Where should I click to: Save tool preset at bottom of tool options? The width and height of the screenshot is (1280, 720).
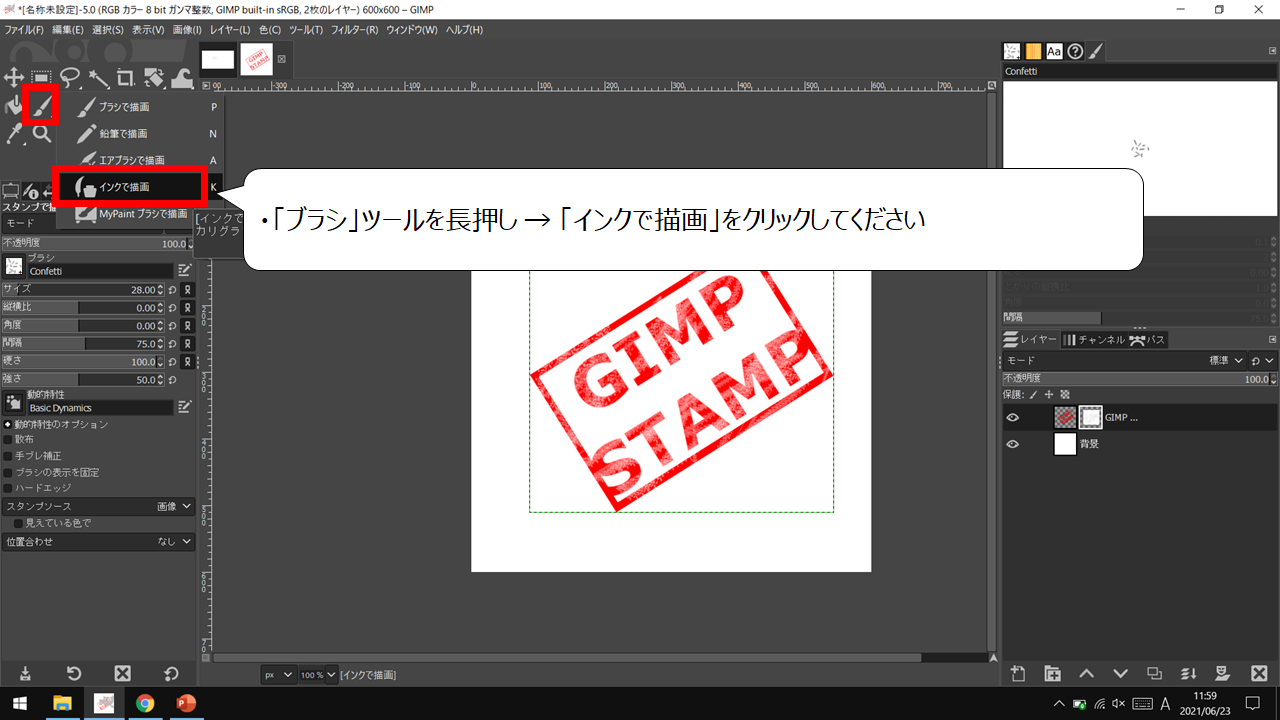25,674
